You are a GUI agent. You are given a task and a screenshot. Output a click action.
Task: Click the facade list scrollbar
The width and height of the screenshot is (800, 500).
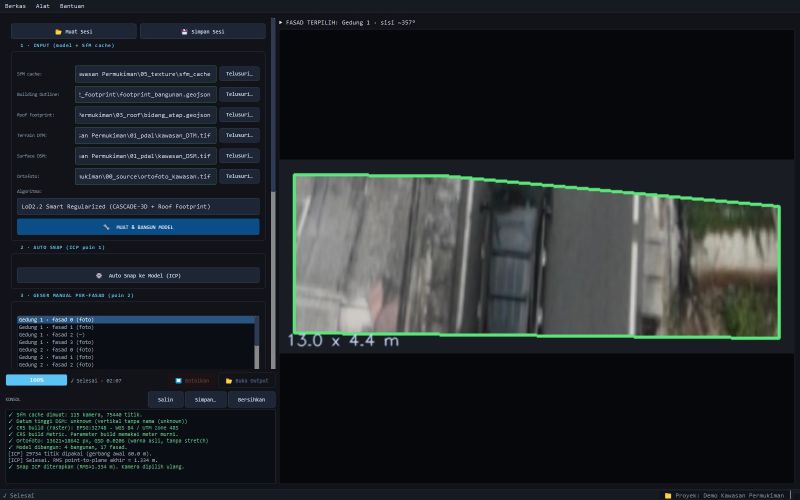click(x=257, y=342)
